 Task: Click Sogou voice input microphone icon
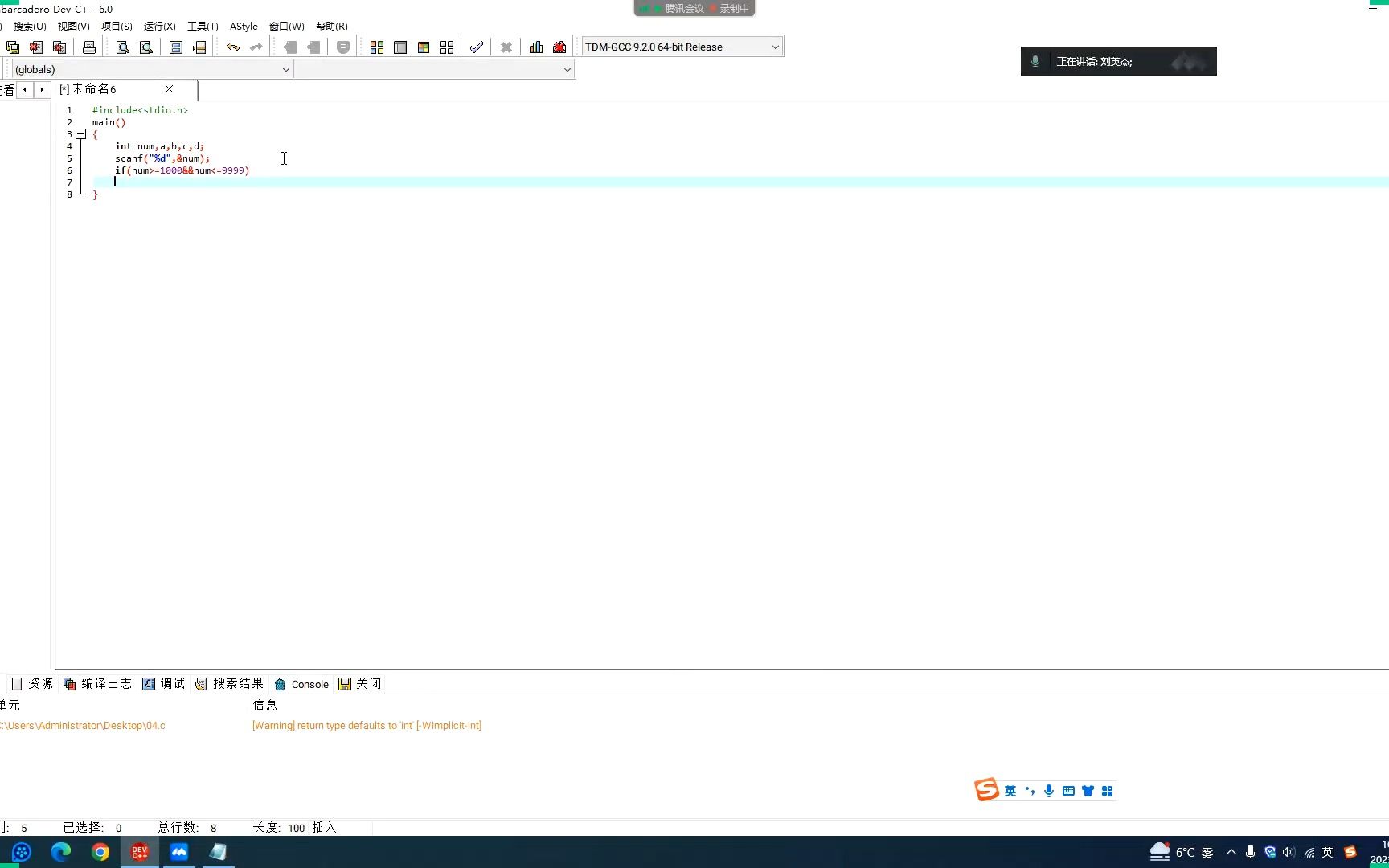[x=1049, y=792]
